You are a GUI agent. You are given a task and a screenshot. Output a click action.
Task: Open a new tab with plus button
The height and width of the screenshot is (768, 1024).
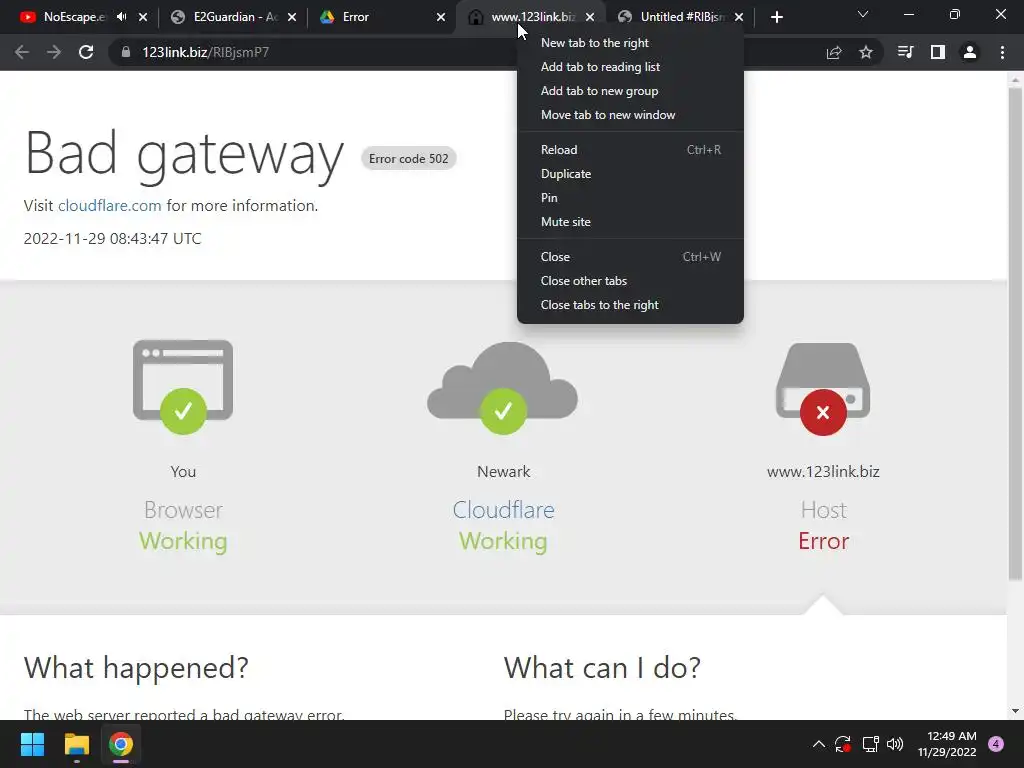(776, 18)
